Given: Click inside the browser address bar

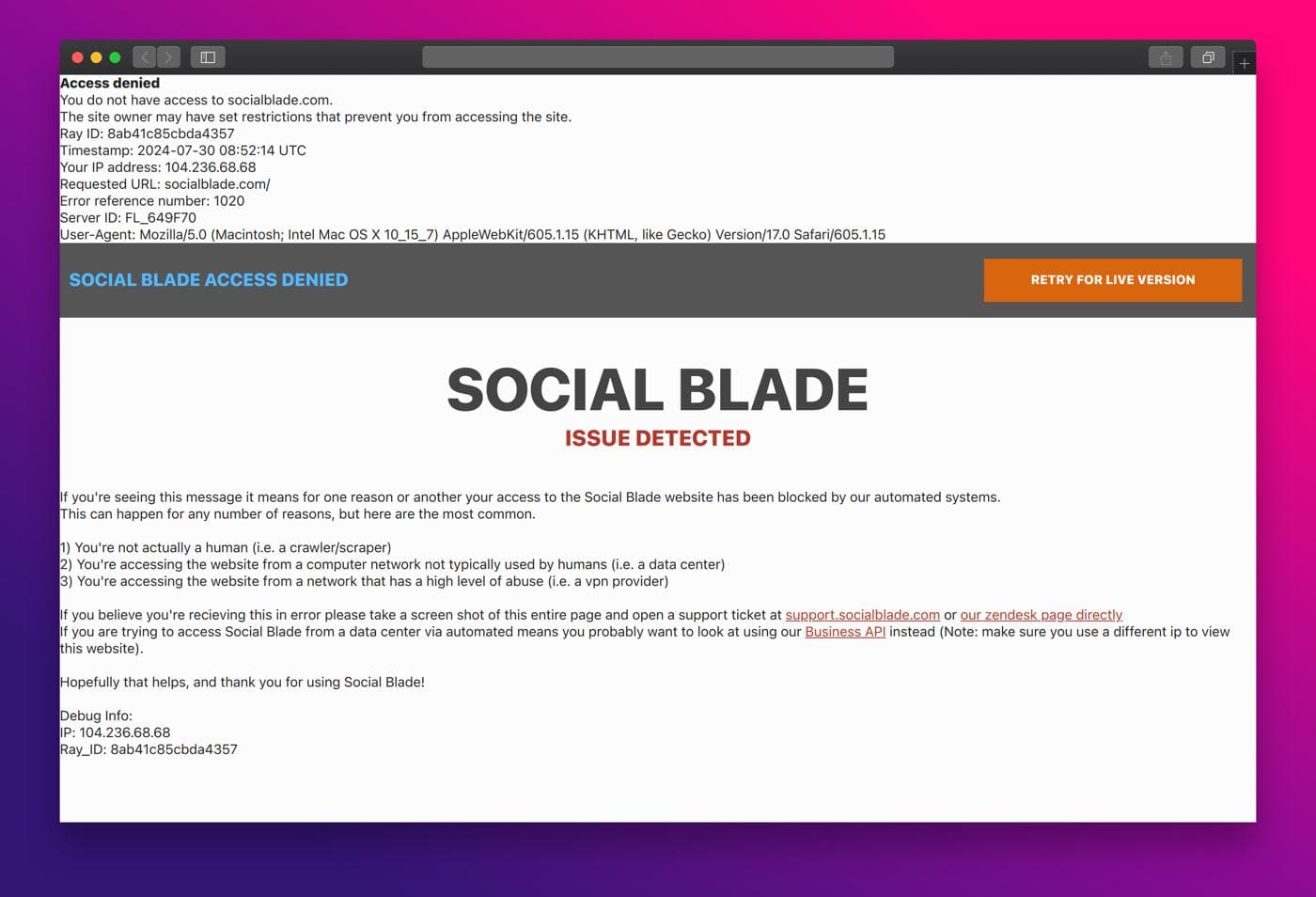Looking at the screenshot, I should (x=657, y=56).
